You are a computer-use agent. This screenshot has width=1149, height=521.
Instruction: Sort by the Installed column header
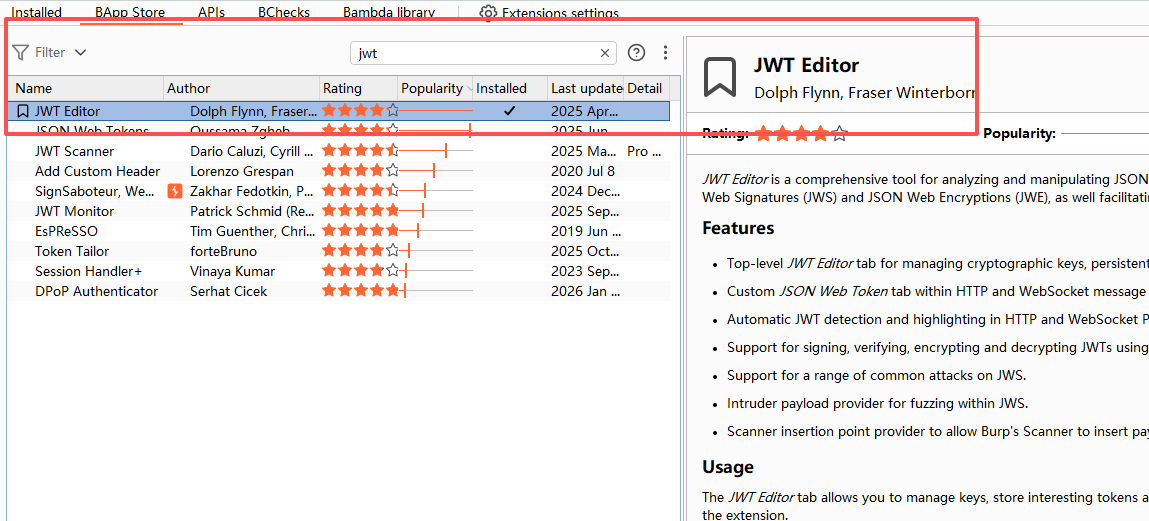coord(511,88)
